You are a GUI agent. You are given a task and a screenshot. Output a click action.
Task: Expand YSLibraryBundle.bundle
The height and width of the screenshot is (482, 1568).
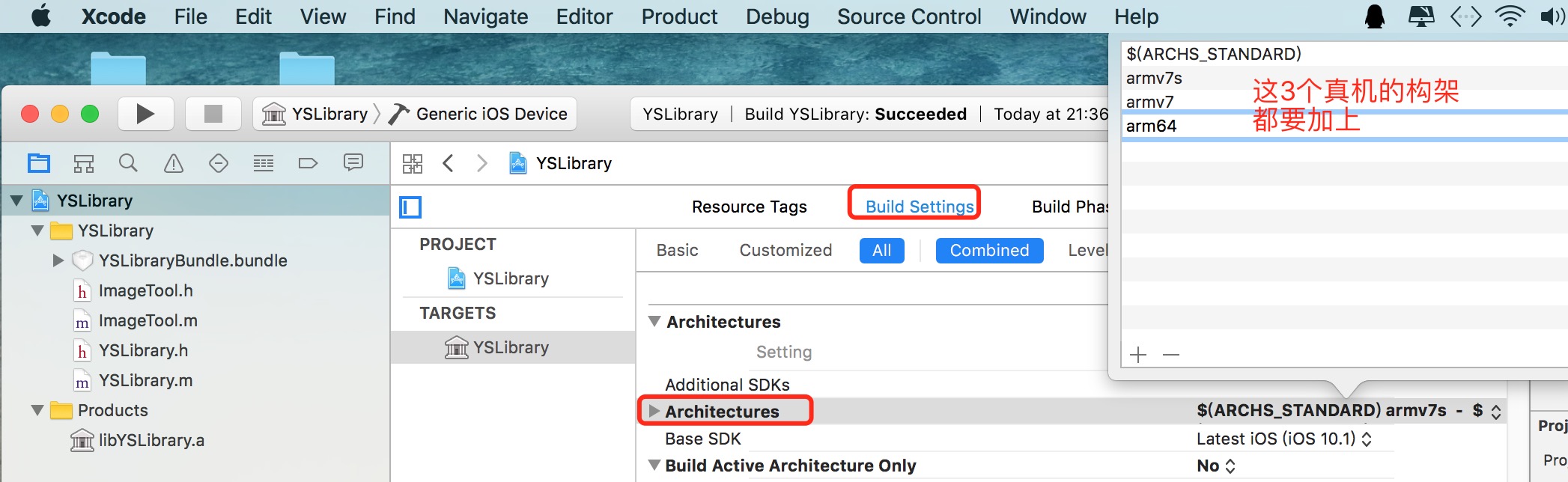(58, 260)
